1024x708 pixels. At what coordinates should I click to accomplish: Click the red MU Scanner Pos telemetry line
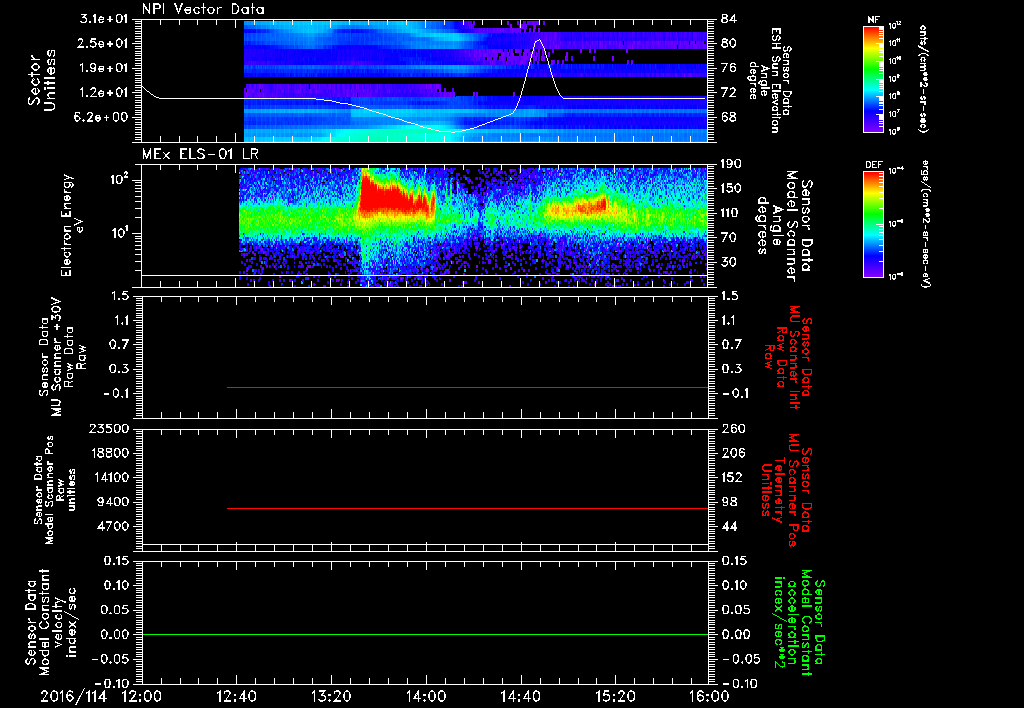(467, 508)
